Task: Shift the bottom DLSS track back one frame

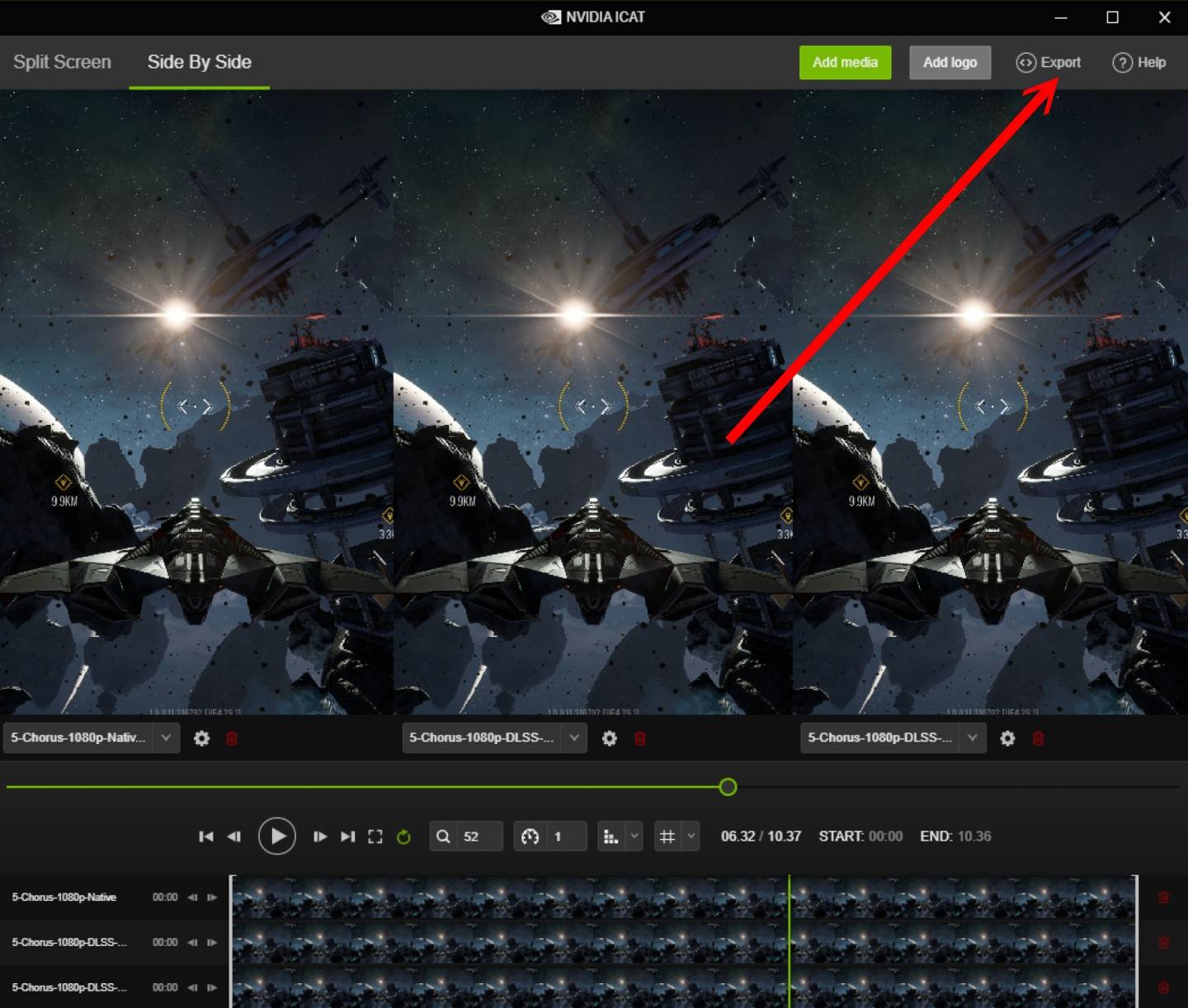Action: pos(192,987)
